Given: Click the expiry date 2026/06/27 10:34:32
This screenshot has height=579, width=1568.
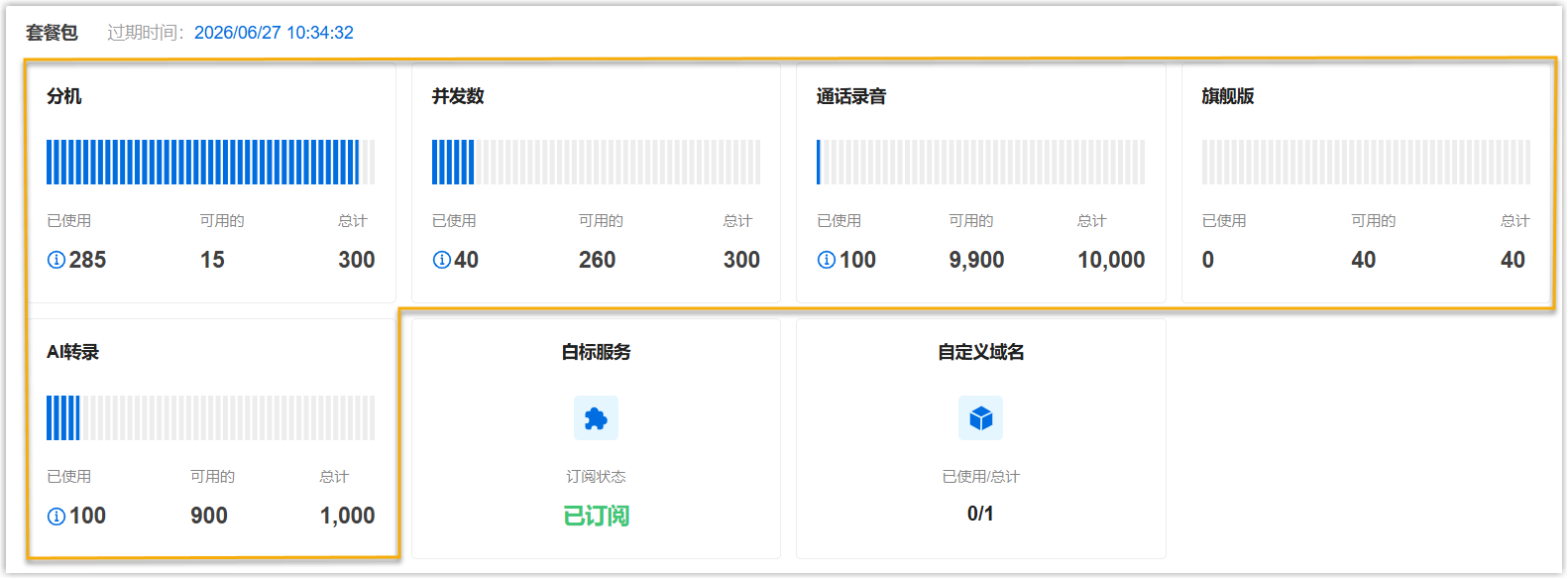Looking at the screenshot, I should point(274,33).
